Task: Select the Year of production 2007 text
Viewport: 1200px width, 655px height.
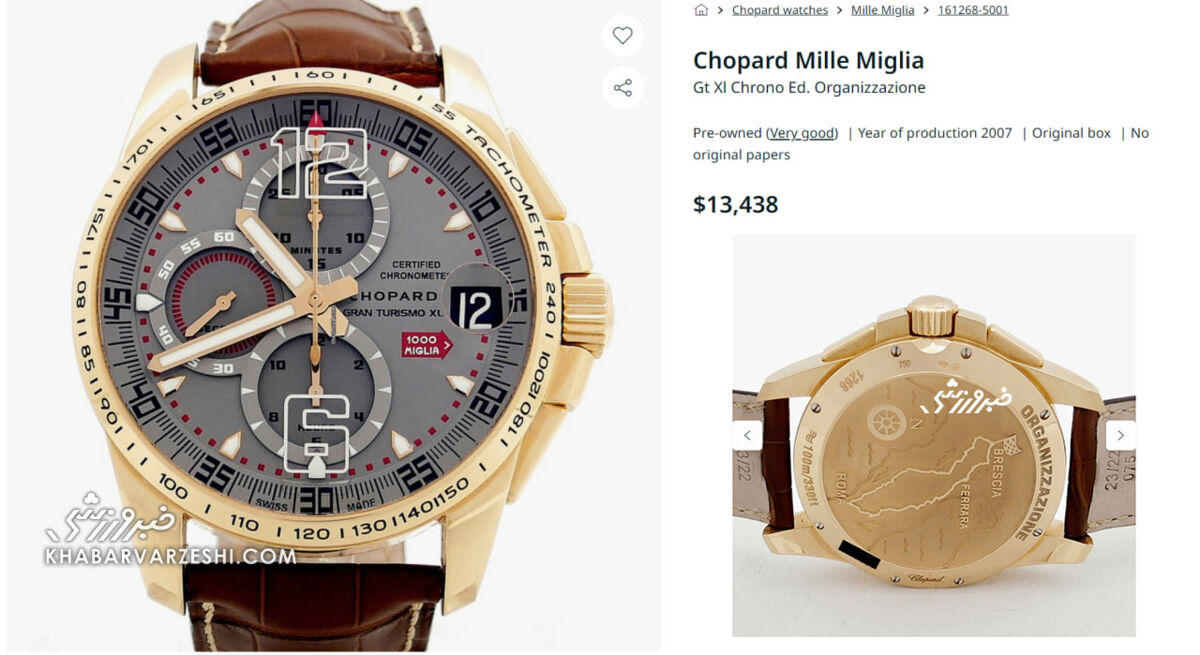Action: [x=935, y=133]
